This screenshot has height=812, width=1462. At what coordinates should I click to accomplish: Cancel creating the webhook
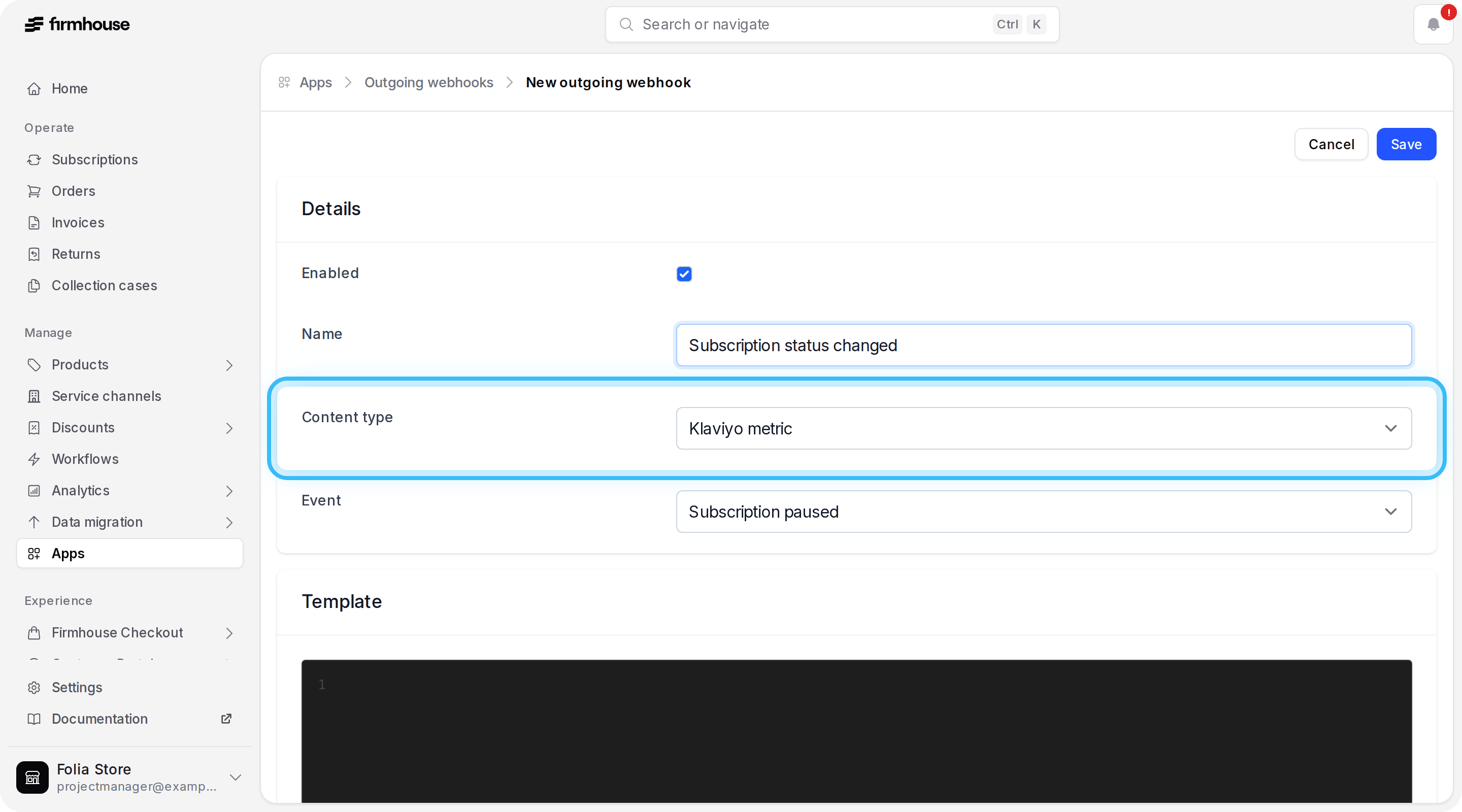pos(1331,145)
